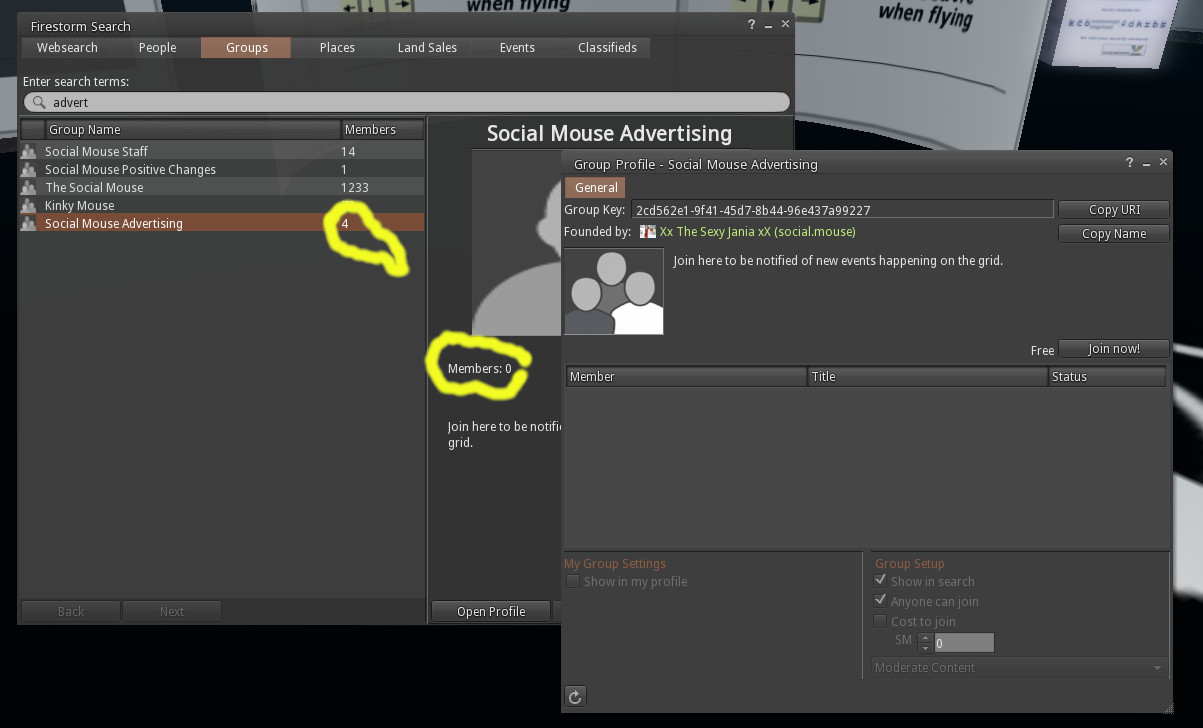Click the Copy URI button
1203x728 pixels.
click(1114, 209)
